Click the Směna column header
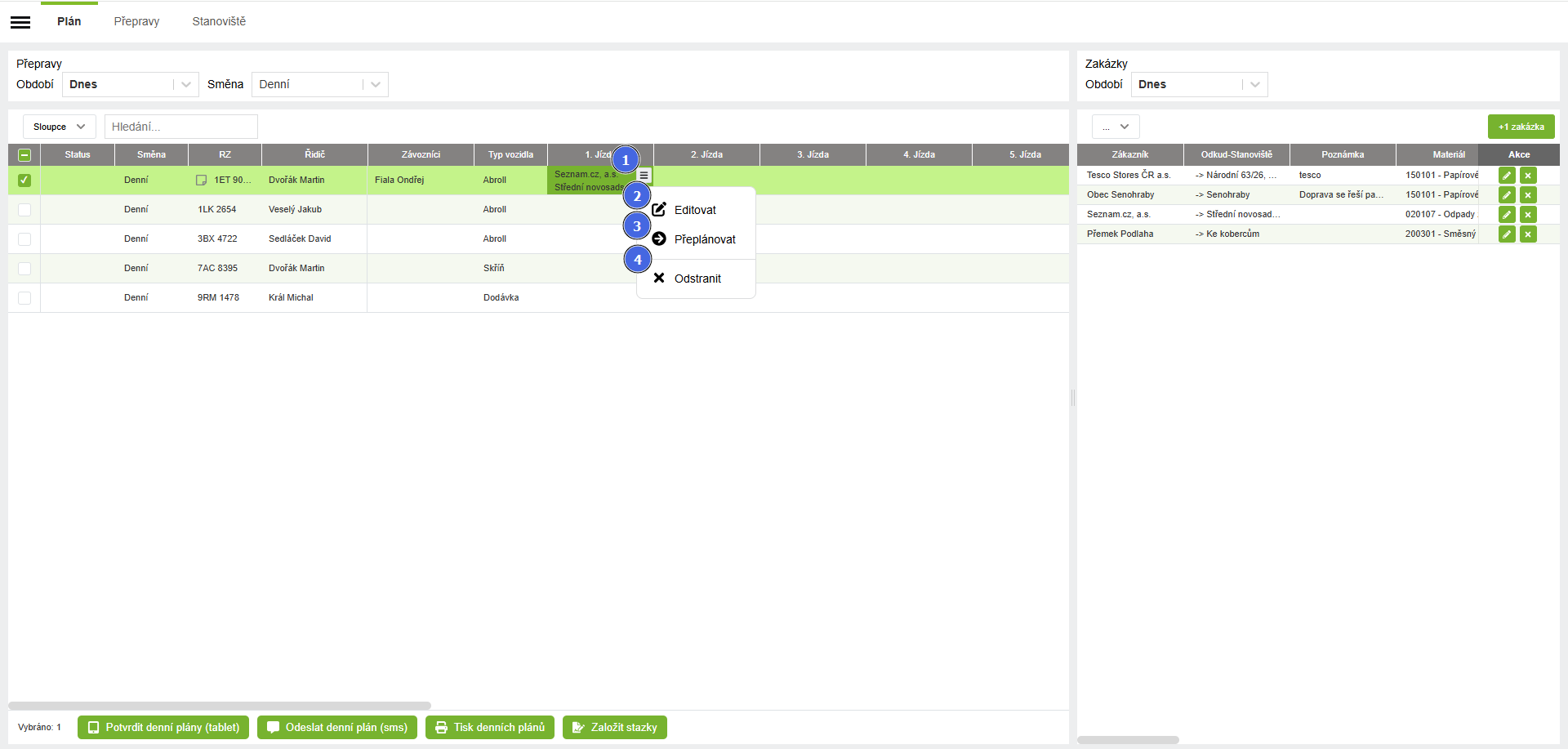Viewport: 1568px width, 749px height. (151, 154)
